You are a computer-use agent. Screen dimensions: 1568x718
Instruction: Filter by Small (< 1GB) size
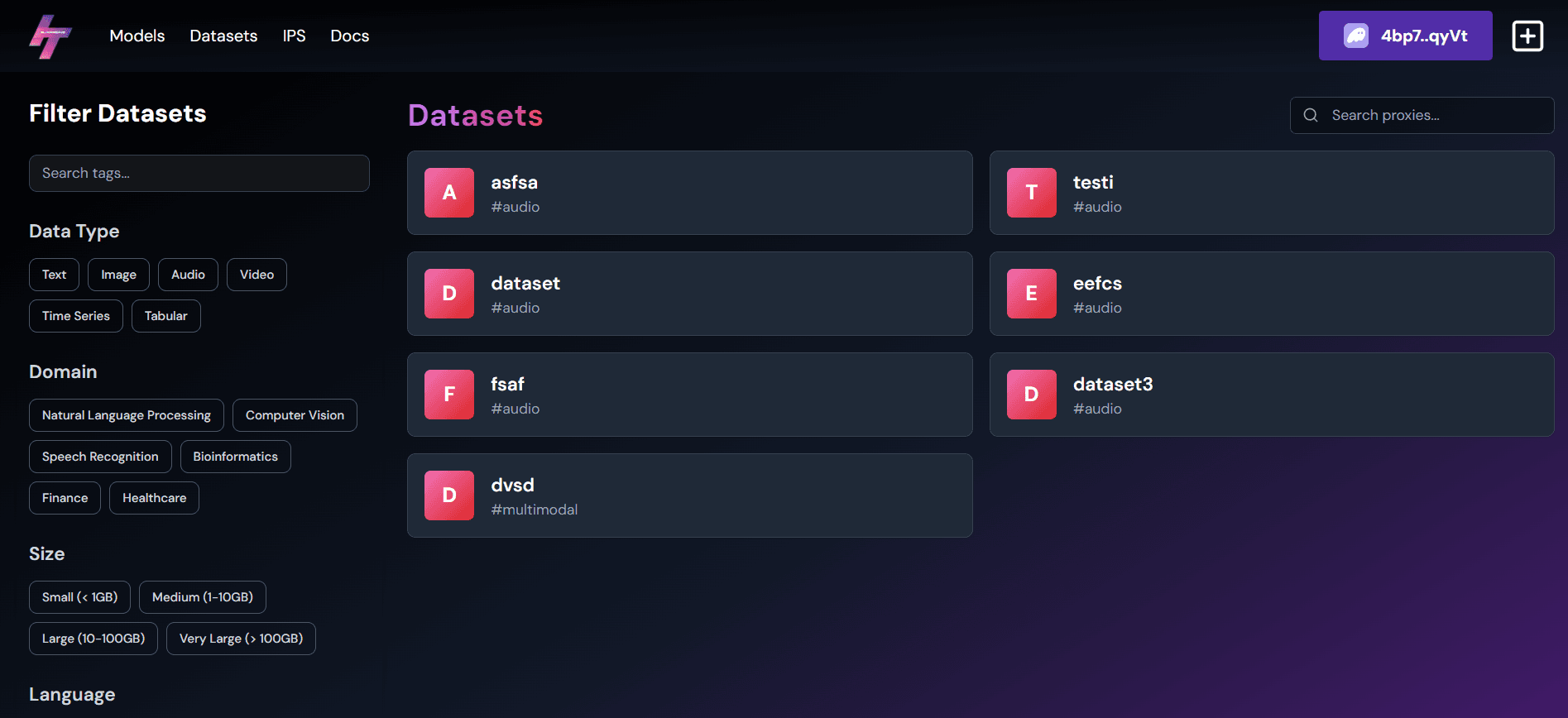pos(79,597)
